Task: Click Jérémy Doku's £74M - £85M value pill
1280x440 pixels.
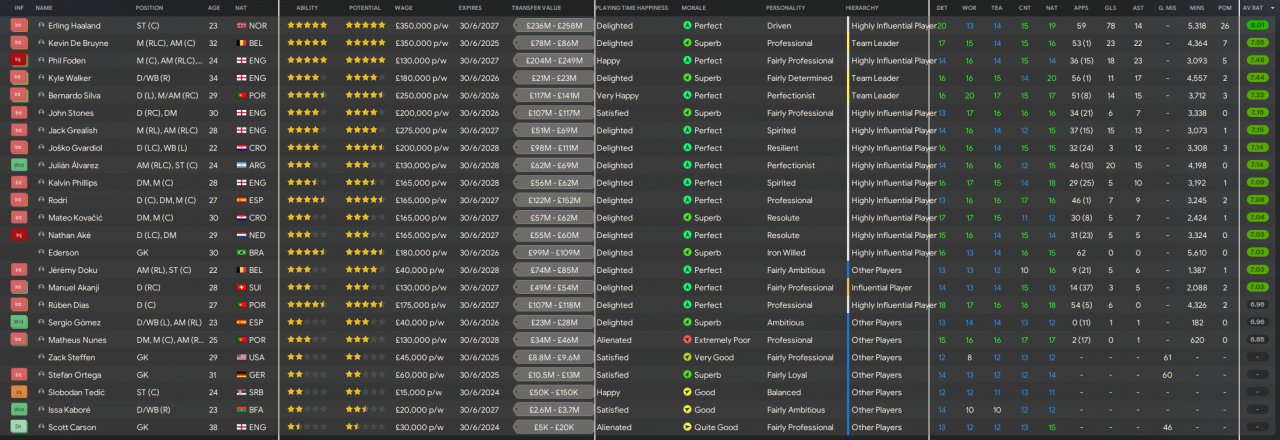Action: click(553, 270)
